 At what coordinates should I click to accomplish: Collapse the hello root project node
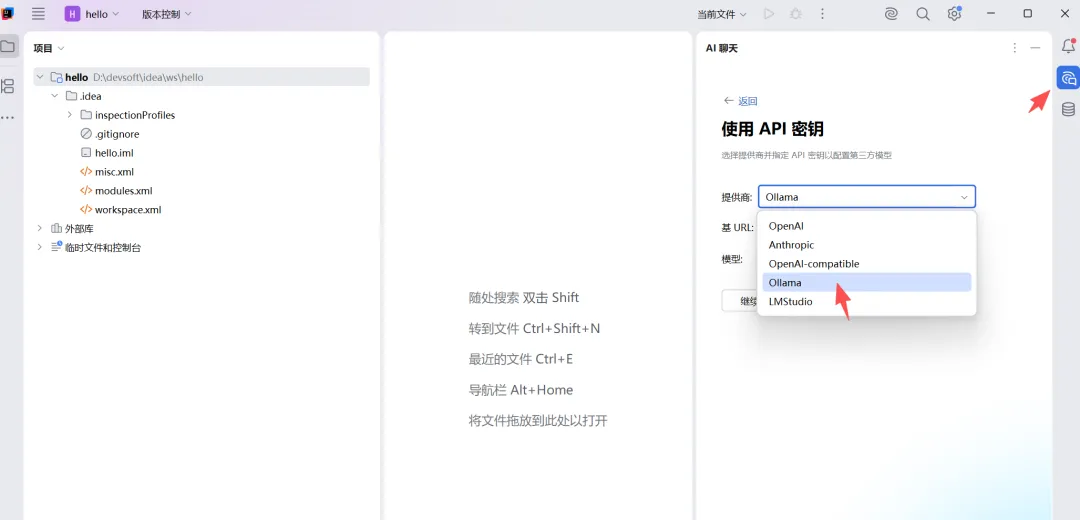coord(40,77)
